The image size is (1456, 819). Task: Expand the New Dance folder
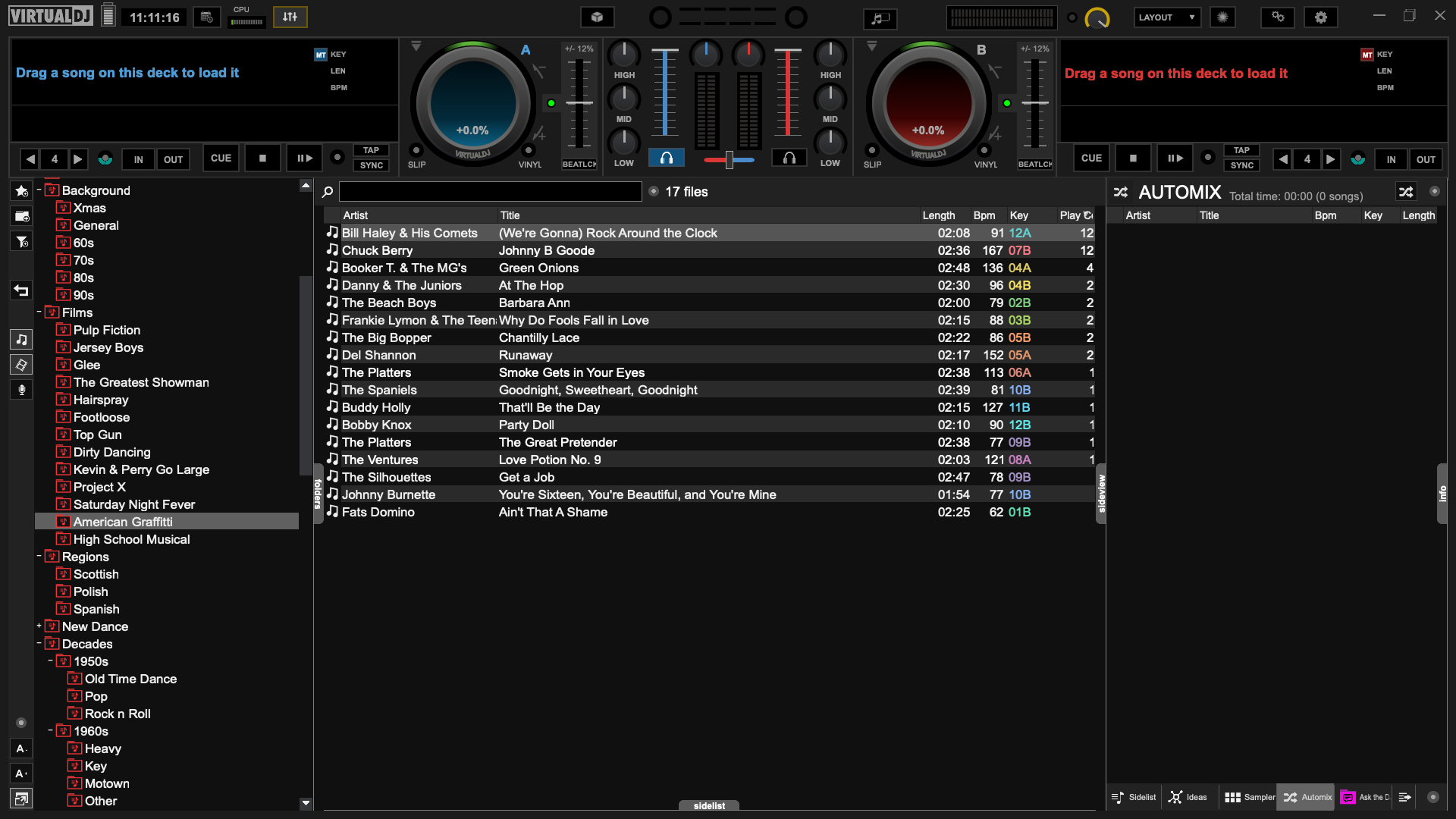[39, 626]
